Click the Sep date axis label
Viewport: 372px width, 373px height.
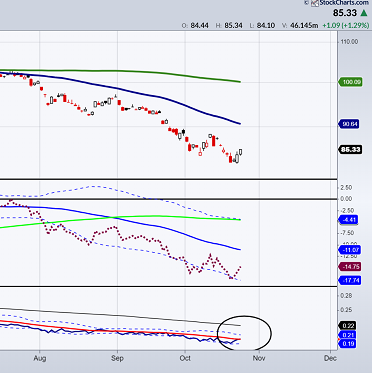117,359
